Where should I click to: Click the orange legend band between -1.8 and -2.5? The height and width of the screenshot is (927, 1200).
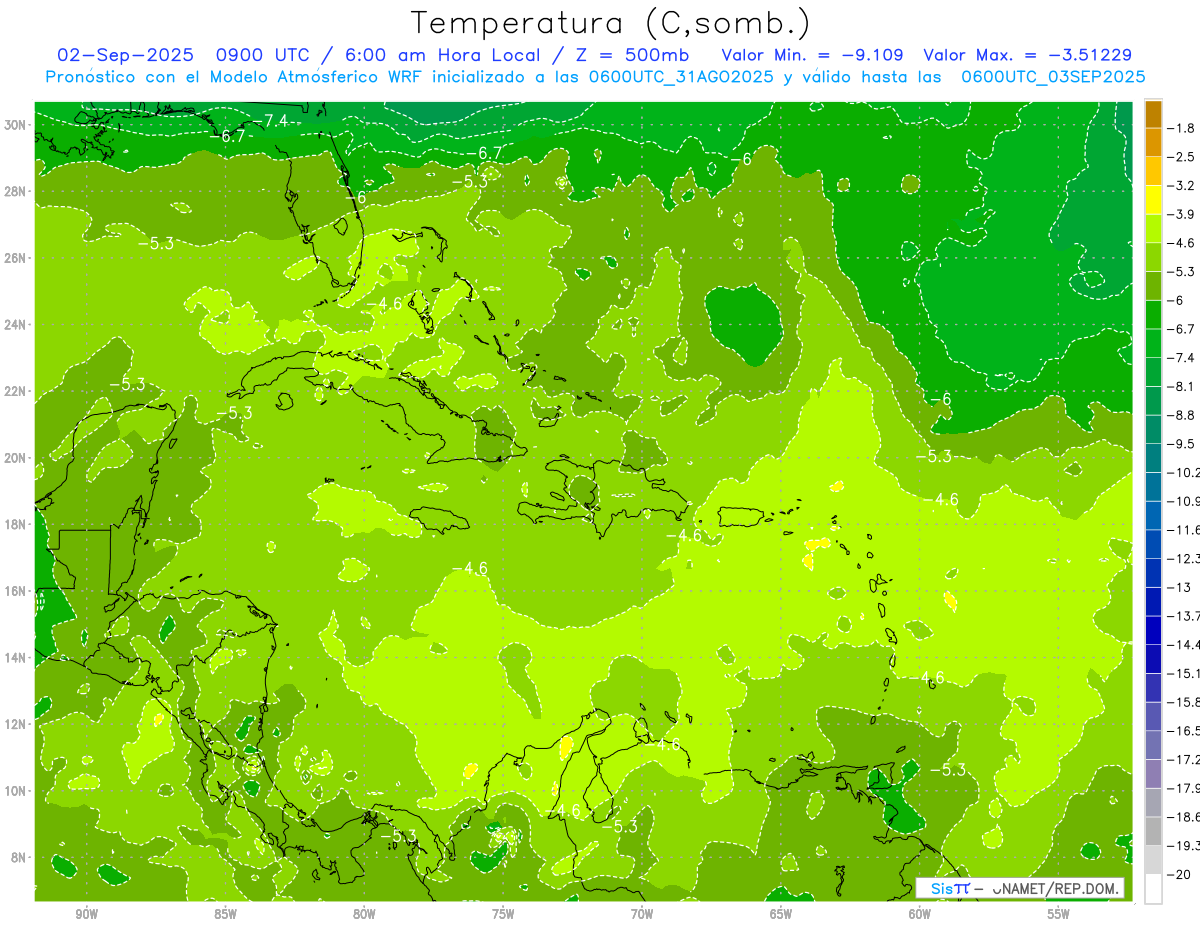[x=1153, y=142]
